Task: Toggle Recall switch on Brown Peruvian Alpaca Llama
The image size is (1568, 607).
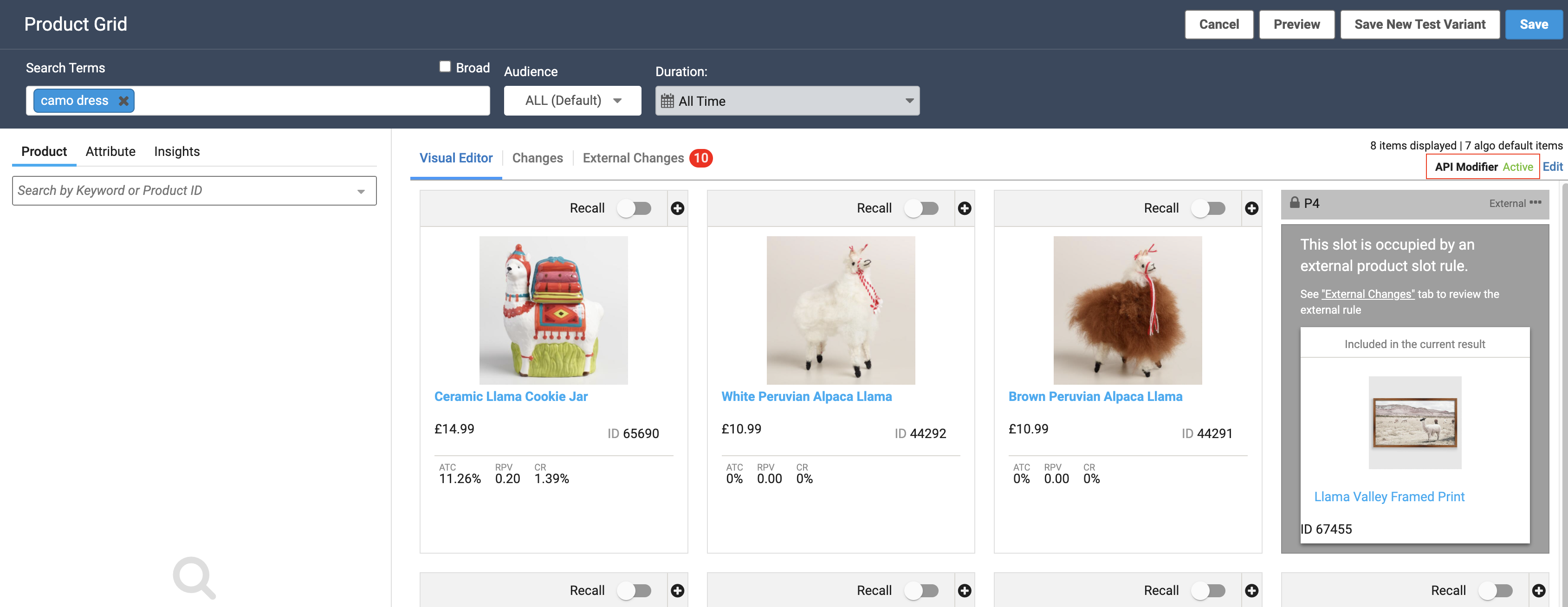Action: [x=1208, y=208]
